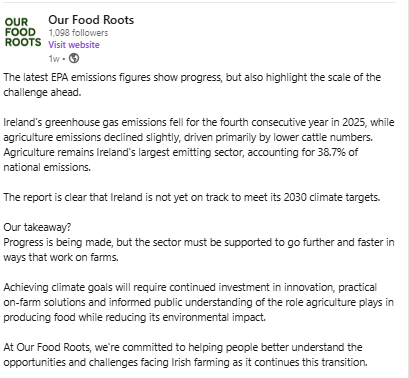Click the line about challenges facing Irish farming
This screenshot has height=378, width=409.
(x=185, y=362)
